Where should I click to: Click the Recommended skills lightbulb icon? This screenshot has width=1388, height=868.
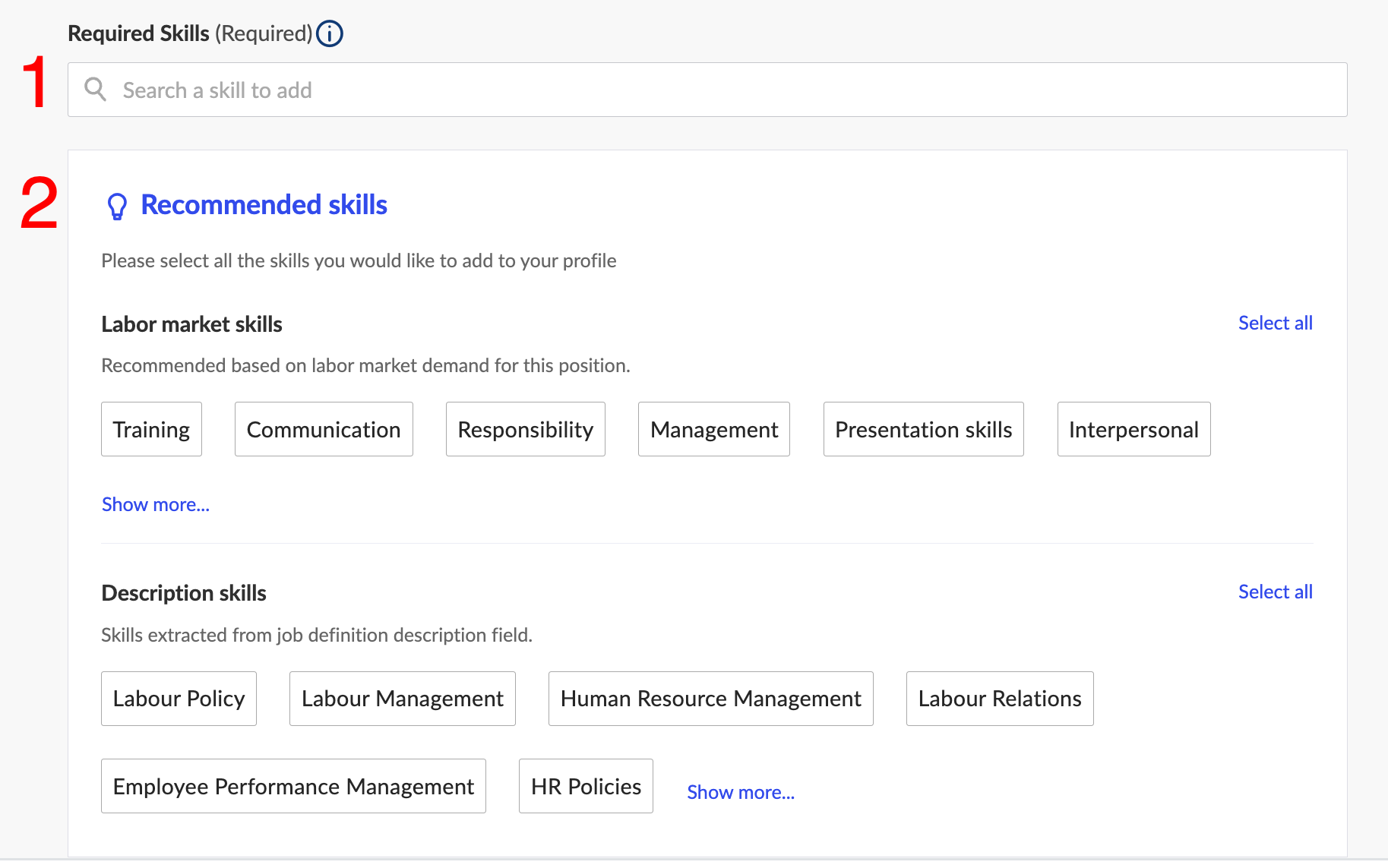(117, 206)
